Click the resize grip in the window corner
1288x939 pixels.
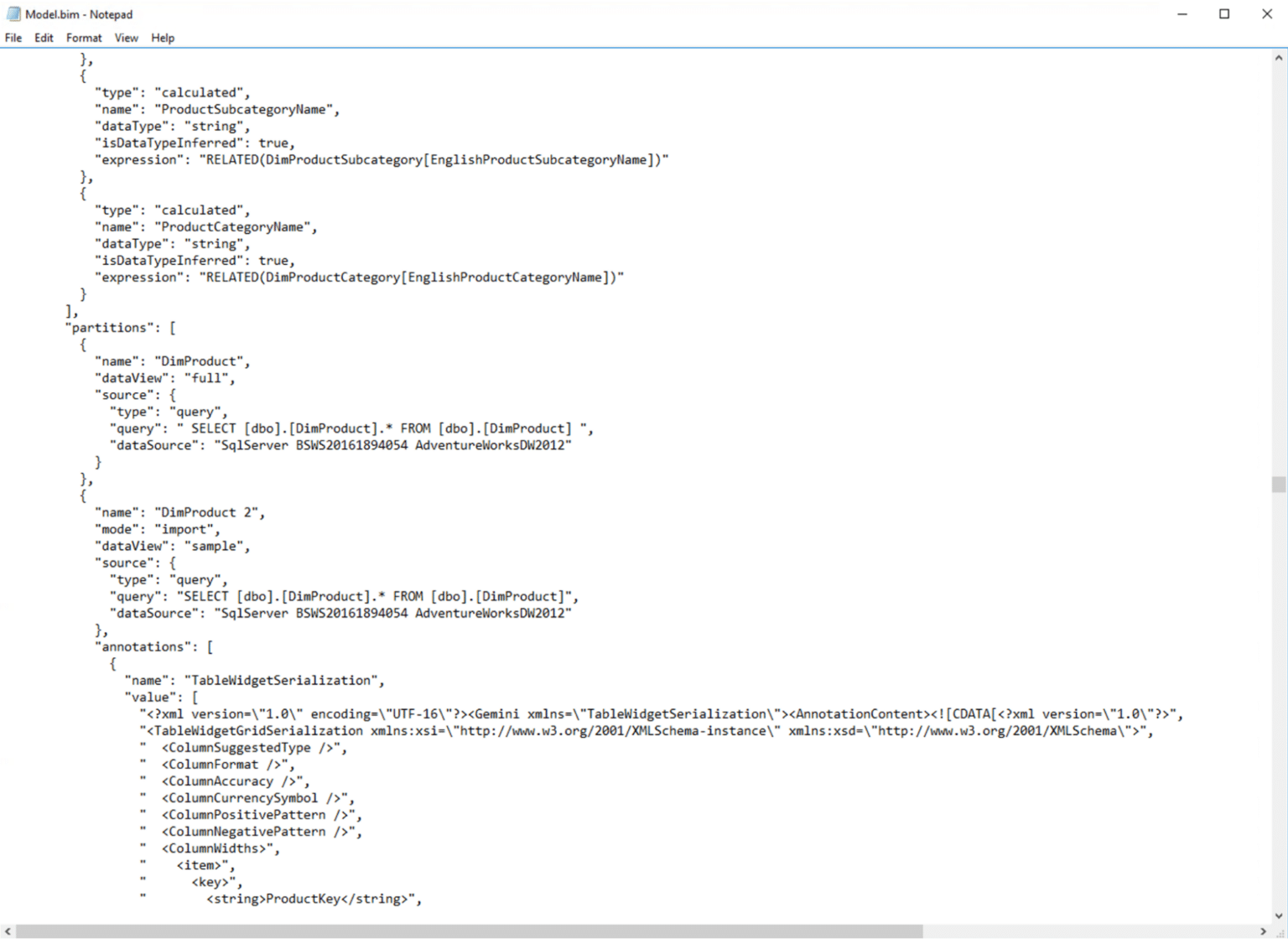tap(1280, 931)
